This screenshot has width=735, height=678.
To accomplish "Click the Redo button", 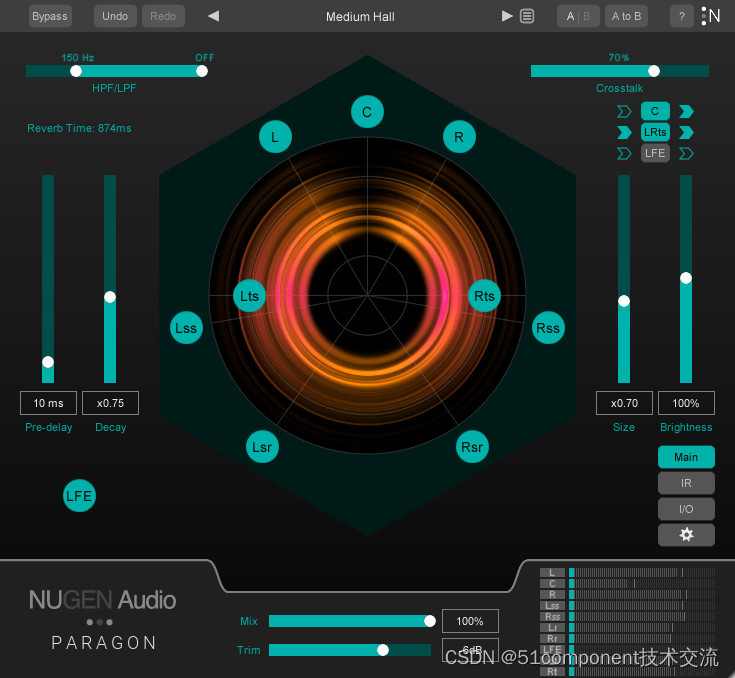I will click(163, 16).
